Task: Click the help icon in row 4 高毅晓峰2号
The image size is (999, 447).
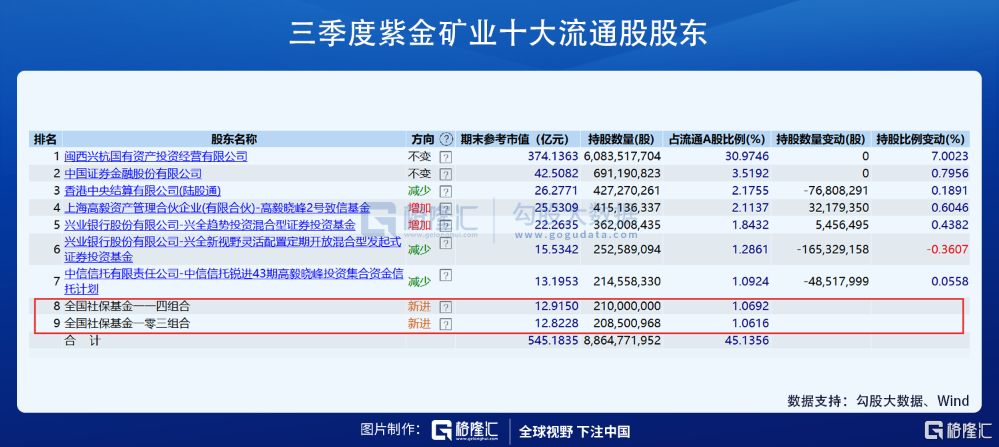Action: pyautogui.click(x=446, y=208)
